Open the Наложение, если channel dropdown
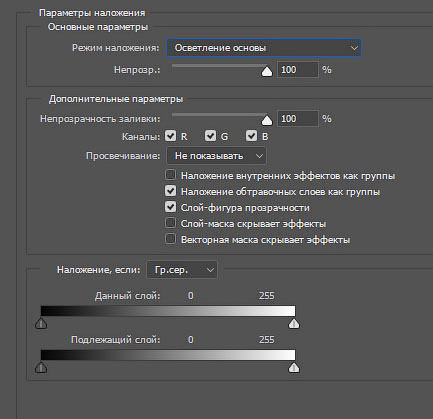433x419 pixels. (182, 270)
